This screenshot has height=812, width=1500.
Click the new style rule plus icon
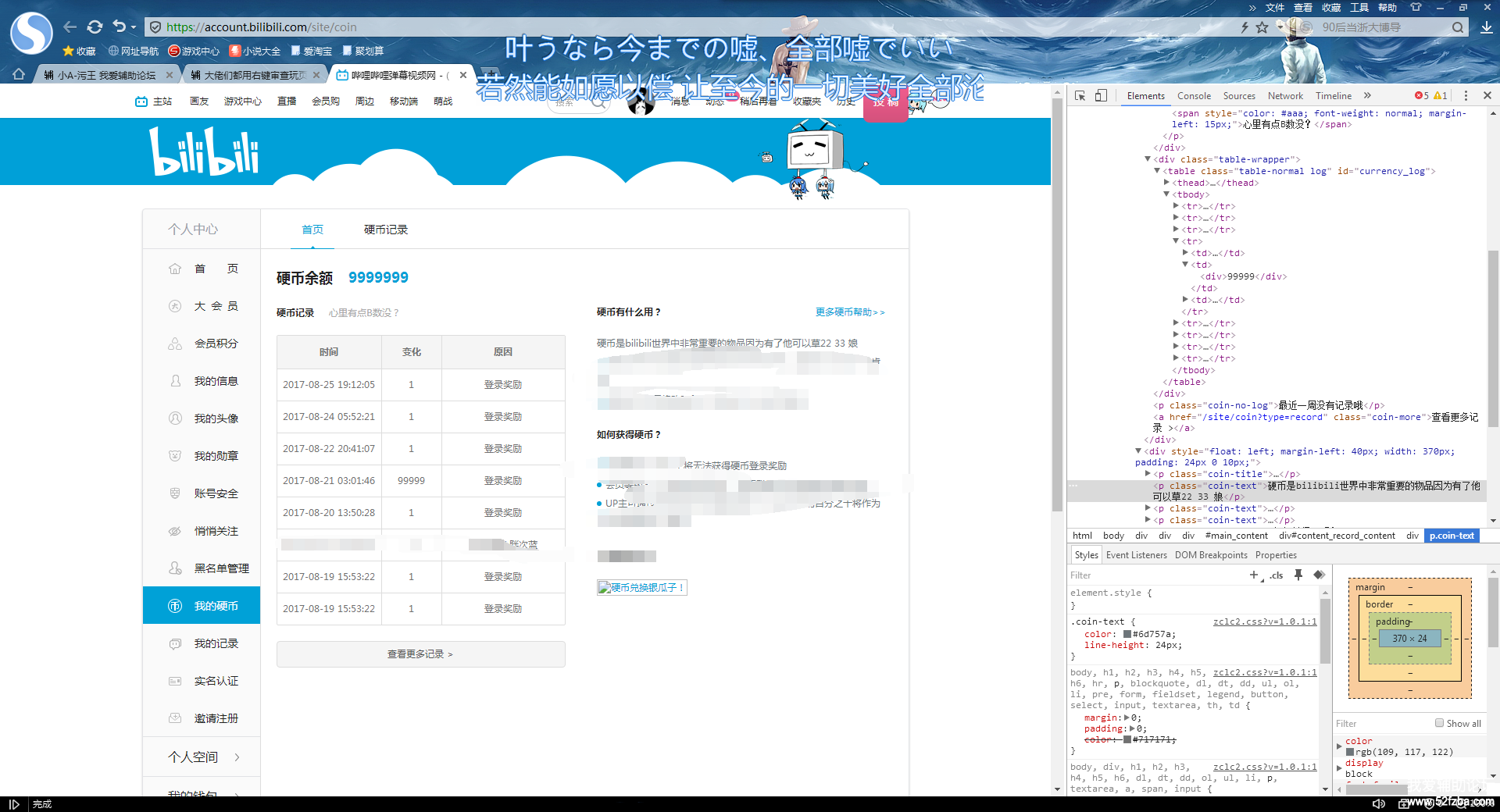point(1254,575)
